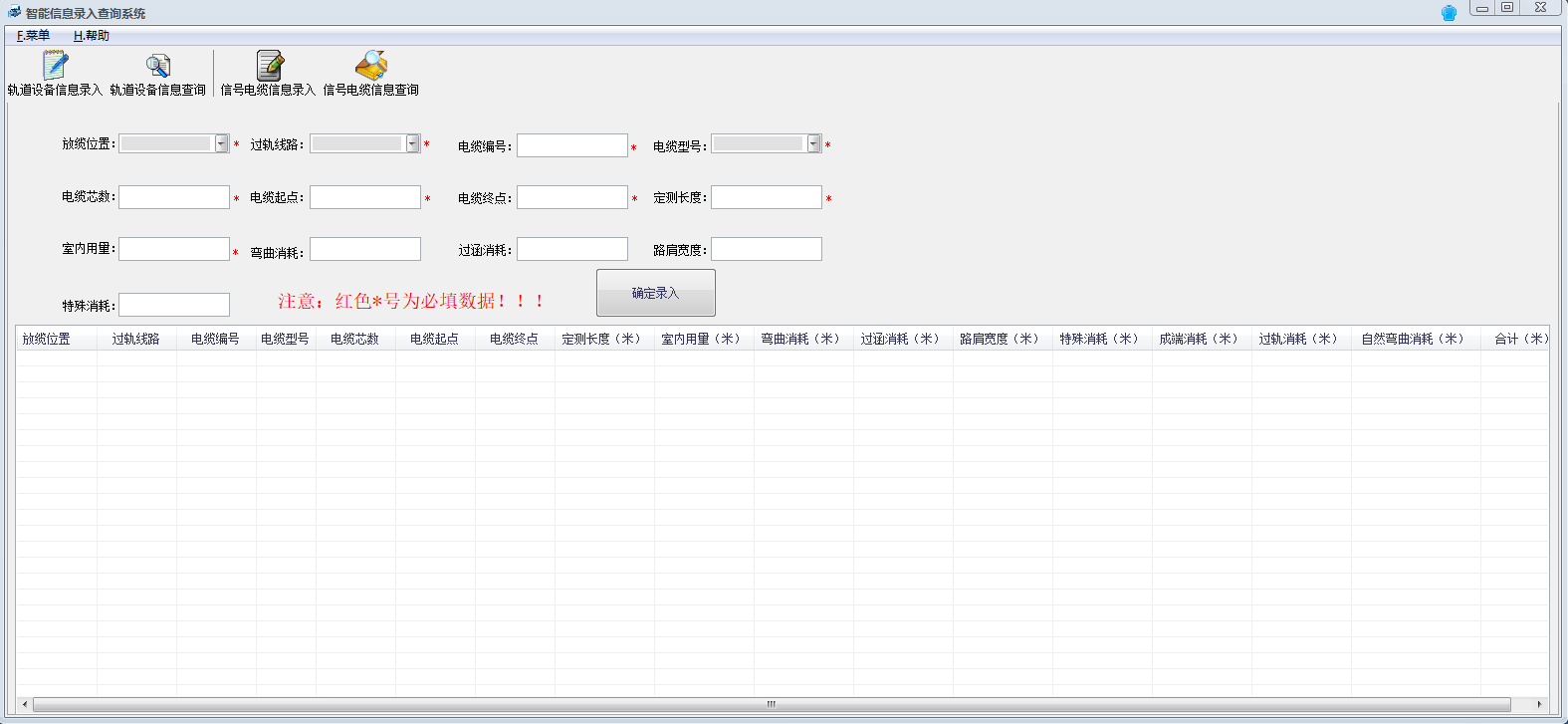
Task: Open the F.菜单 menu
Action: tap(33, 36)
